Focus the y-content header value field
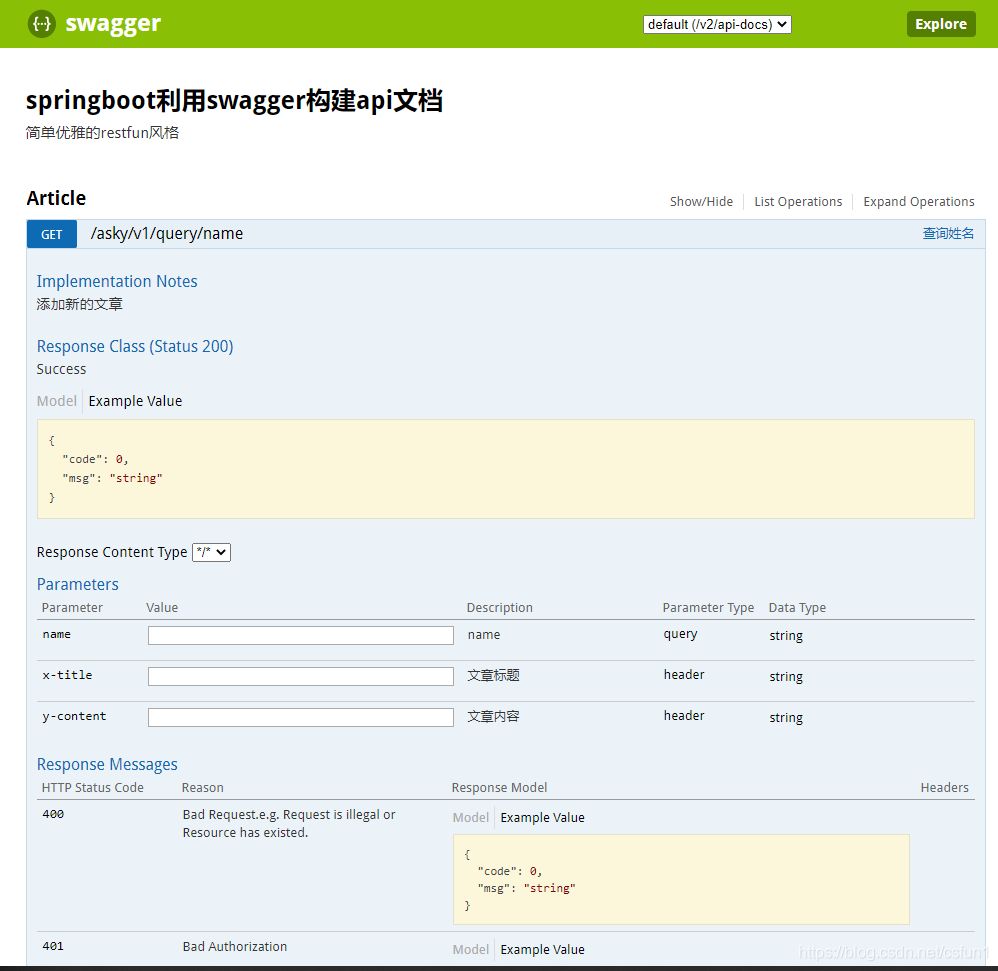998x971 pixels. click(300, 717)
